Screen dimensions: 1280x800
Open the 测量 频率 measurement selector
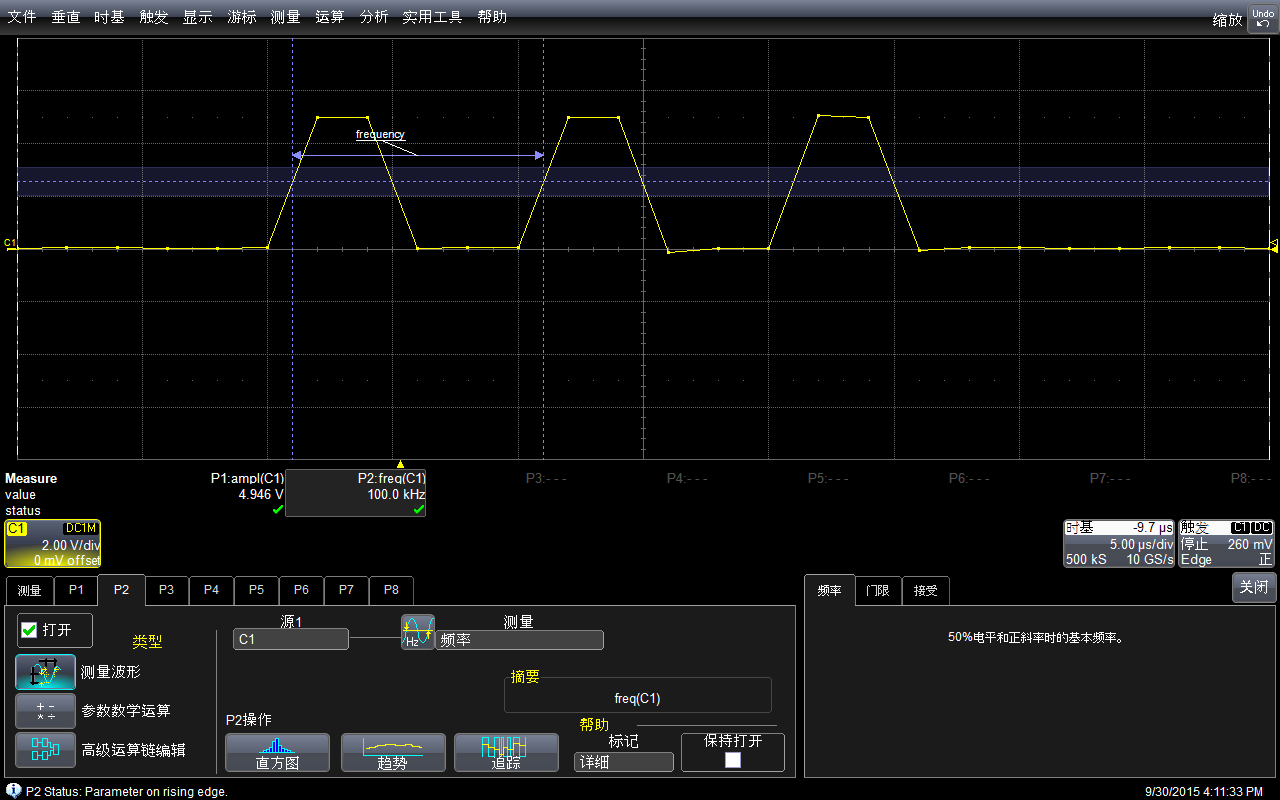[519, 640]
